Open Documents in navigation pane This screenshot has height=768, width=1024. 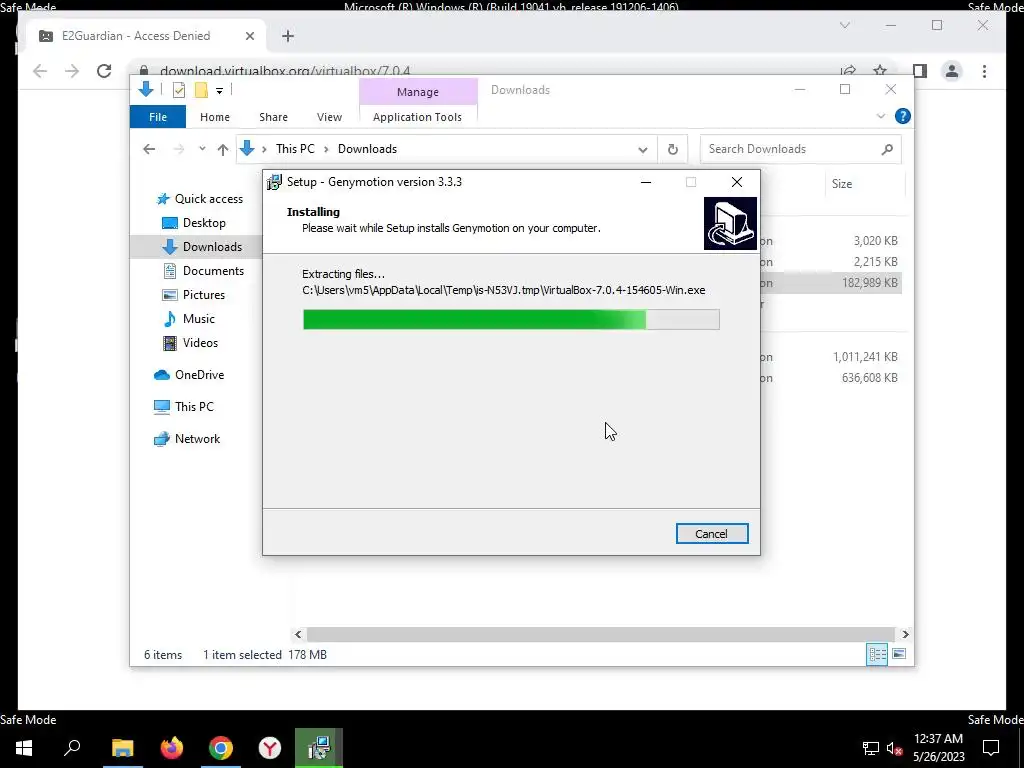point(213,271)
